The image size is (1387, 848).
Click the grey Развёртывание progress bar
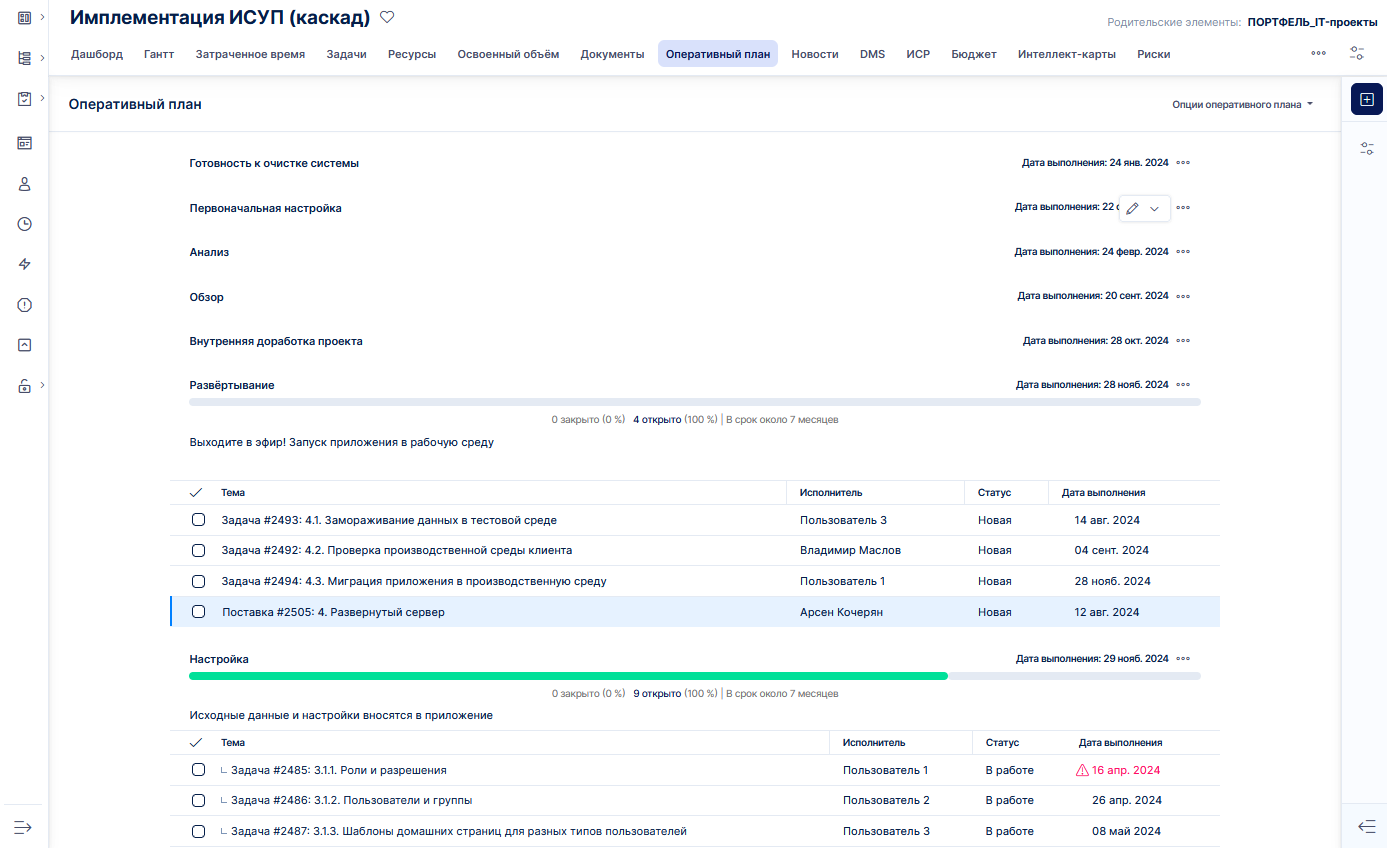point(695,402)
